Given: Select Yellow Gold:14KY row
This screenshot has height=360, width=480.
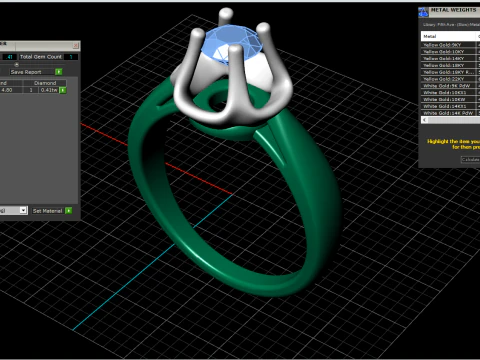Looking at the screenshot, I should click(448, 58).
